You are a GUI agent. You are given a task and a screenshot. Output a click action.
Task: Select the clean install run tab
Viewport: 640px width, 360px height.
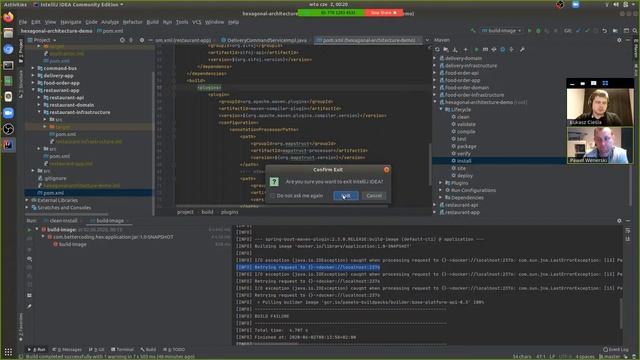[x=63, y=221]
